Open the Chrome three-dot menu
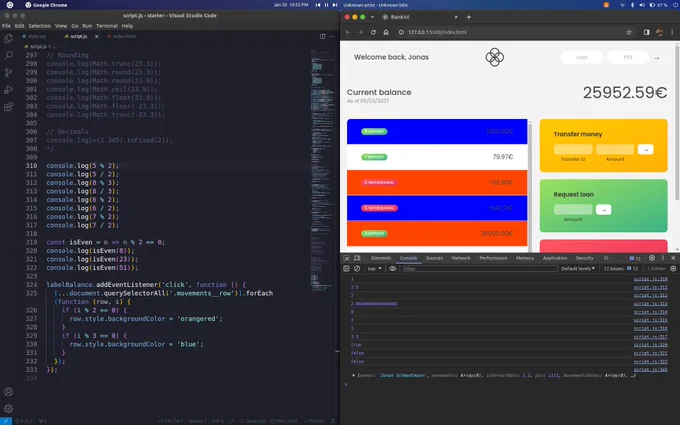680x425 pixels. [x=672, y=32]
